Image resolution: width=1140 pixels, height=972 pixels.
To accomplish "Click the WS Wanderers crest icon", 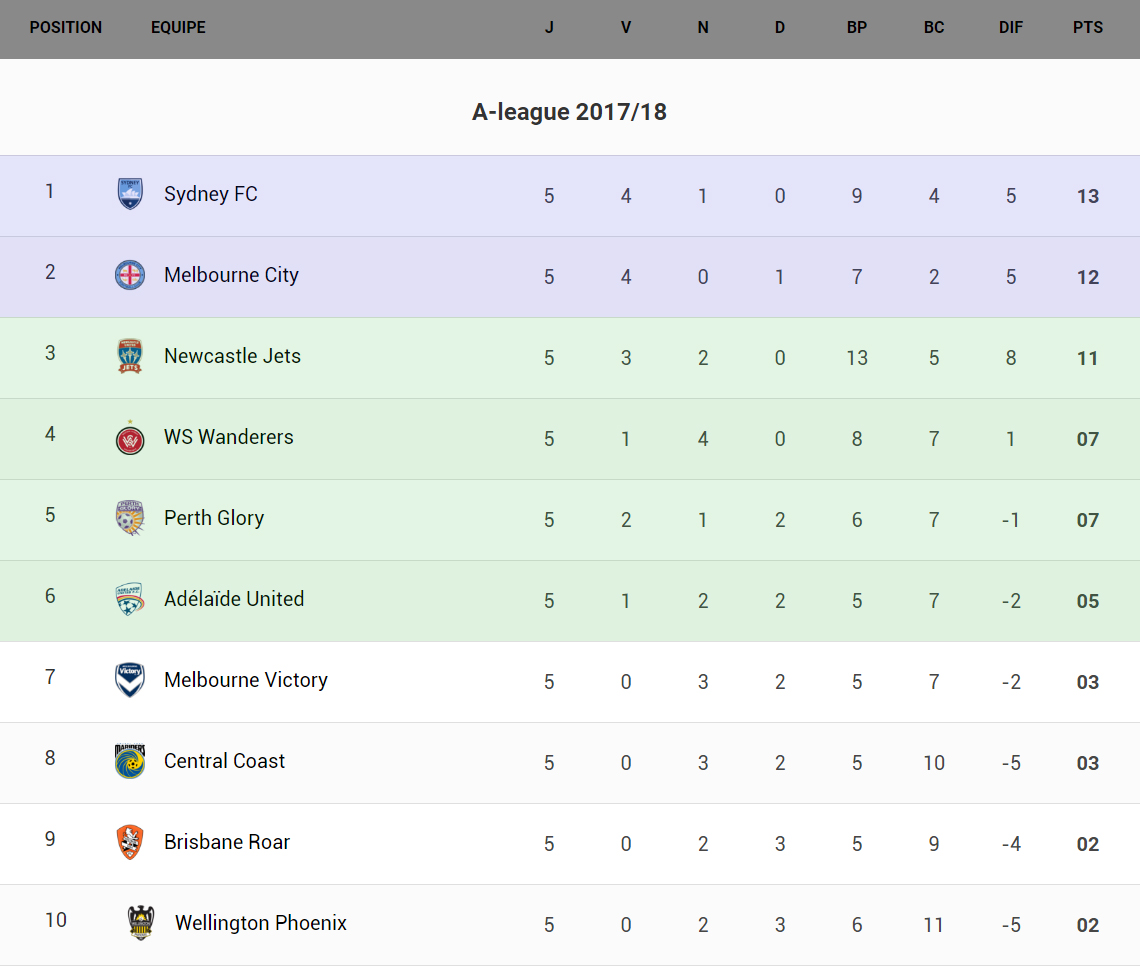I will [130, 438].
